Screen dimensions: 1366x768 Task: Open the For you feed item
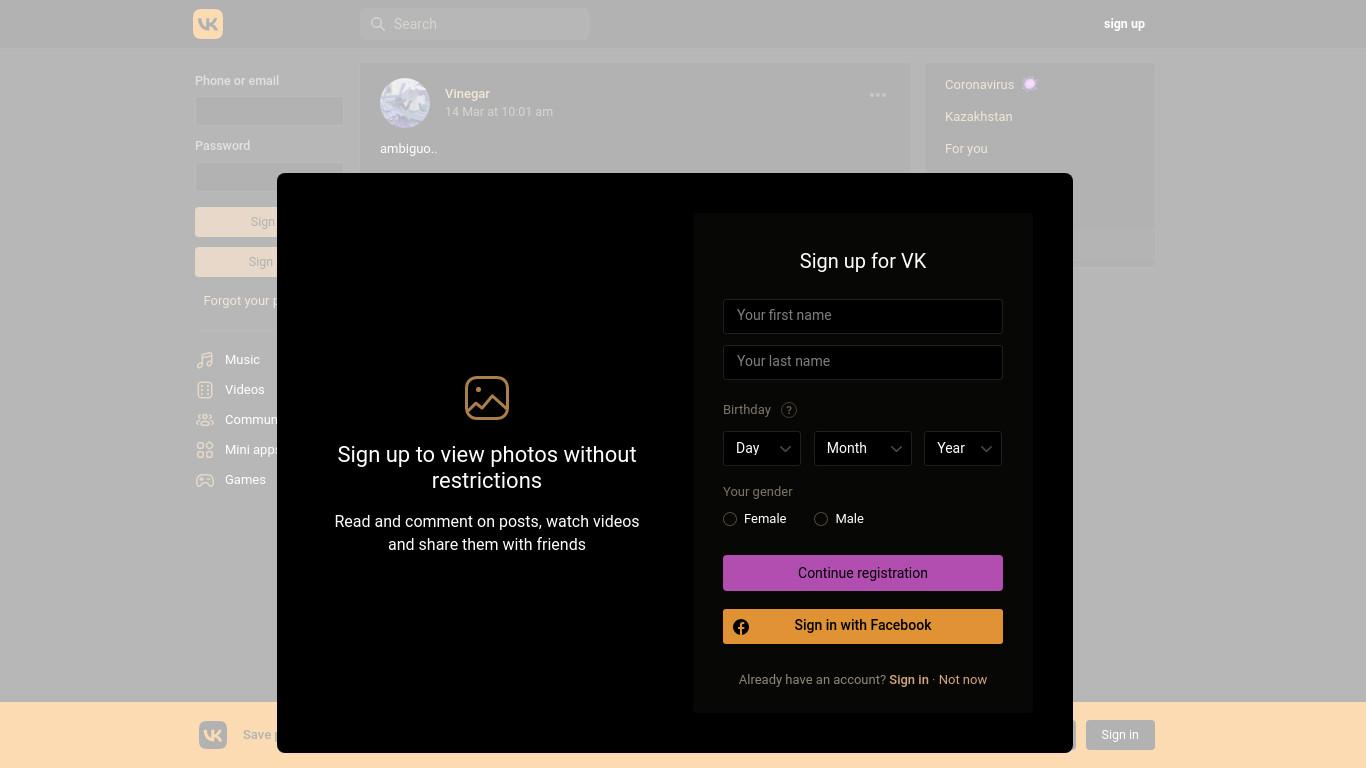(1039, 149)
